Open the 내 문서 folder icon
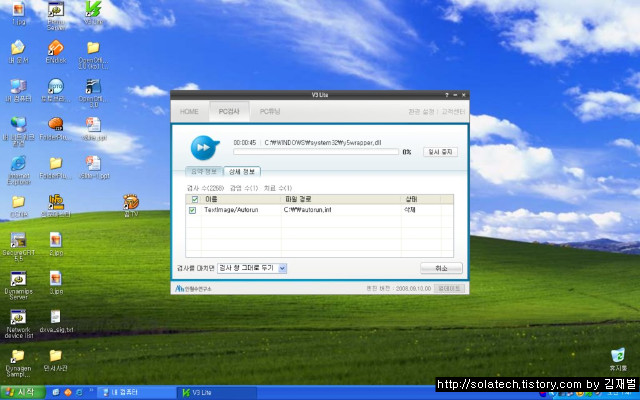Viewport: 640px width, 400px height. coord(18,52)
